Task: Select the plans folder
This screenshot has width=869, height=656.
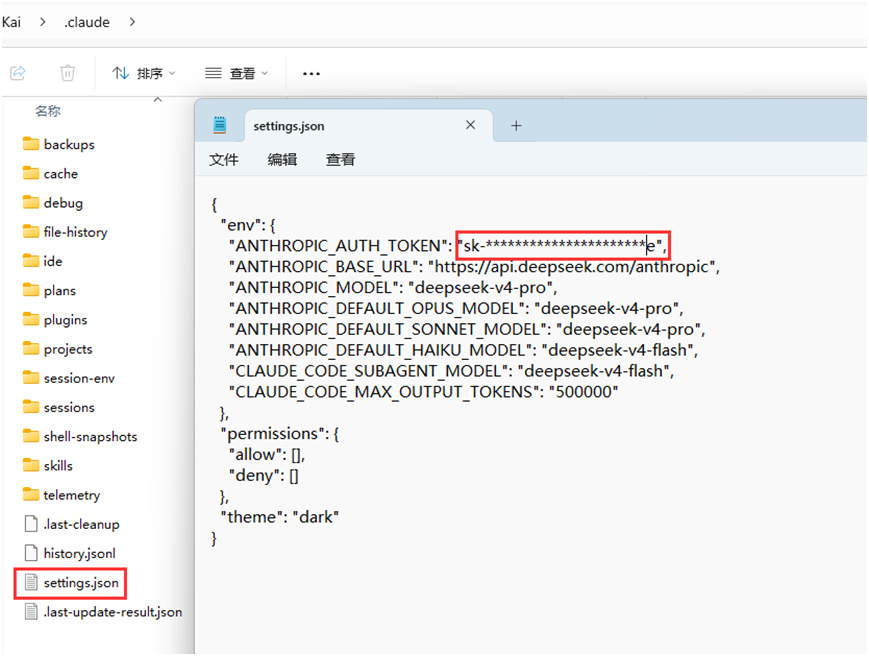Action: pos(49,290)
